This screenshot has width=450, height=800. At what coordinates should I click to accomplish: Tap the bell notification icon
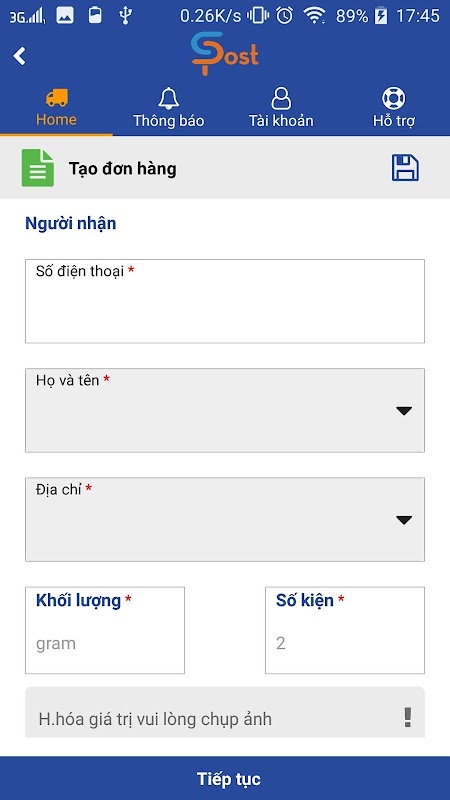pyautogui.click(x=168, y=98)
